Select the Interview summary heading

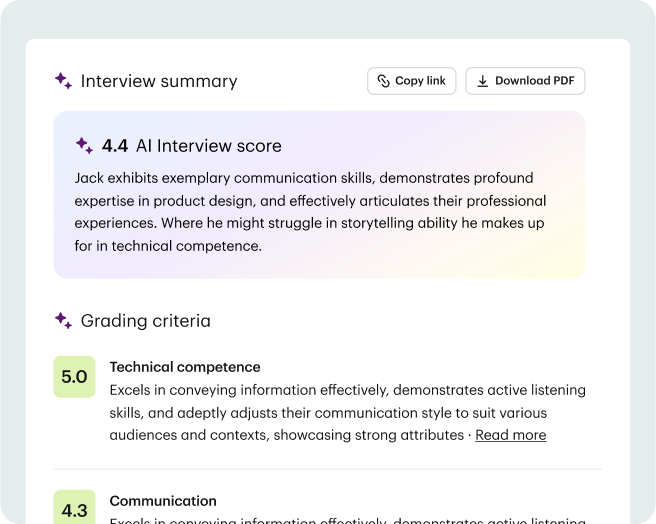click(159, 81)
